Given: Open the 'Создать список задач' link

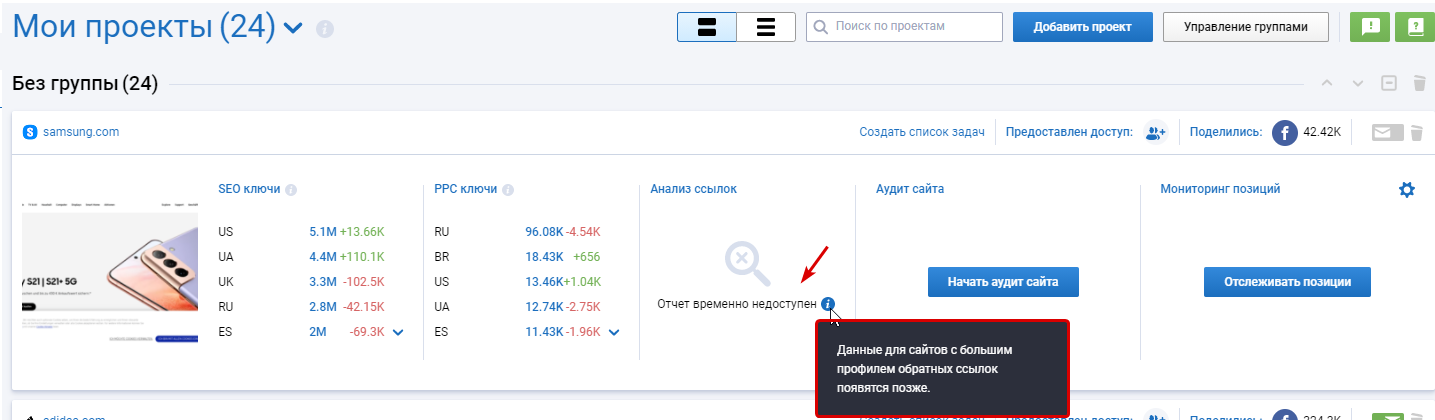Looking at the screenshot, I should (x=921, y=132).
